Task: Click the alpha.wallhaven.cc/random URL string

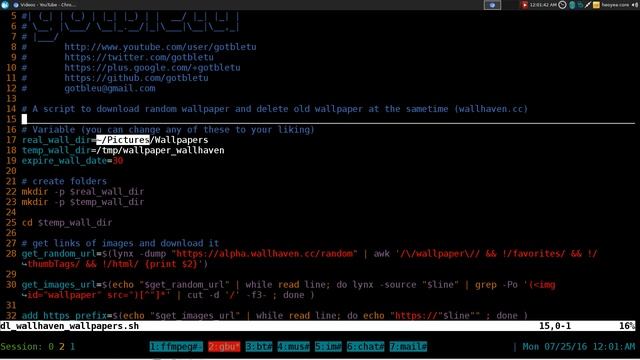Action: click(x=264, y=253)
